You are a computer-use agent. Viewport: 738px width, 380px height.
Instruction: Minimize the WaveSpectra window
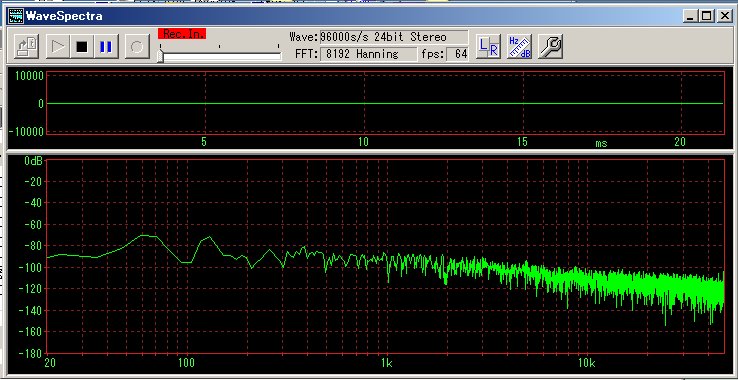[x=691, y=16]
